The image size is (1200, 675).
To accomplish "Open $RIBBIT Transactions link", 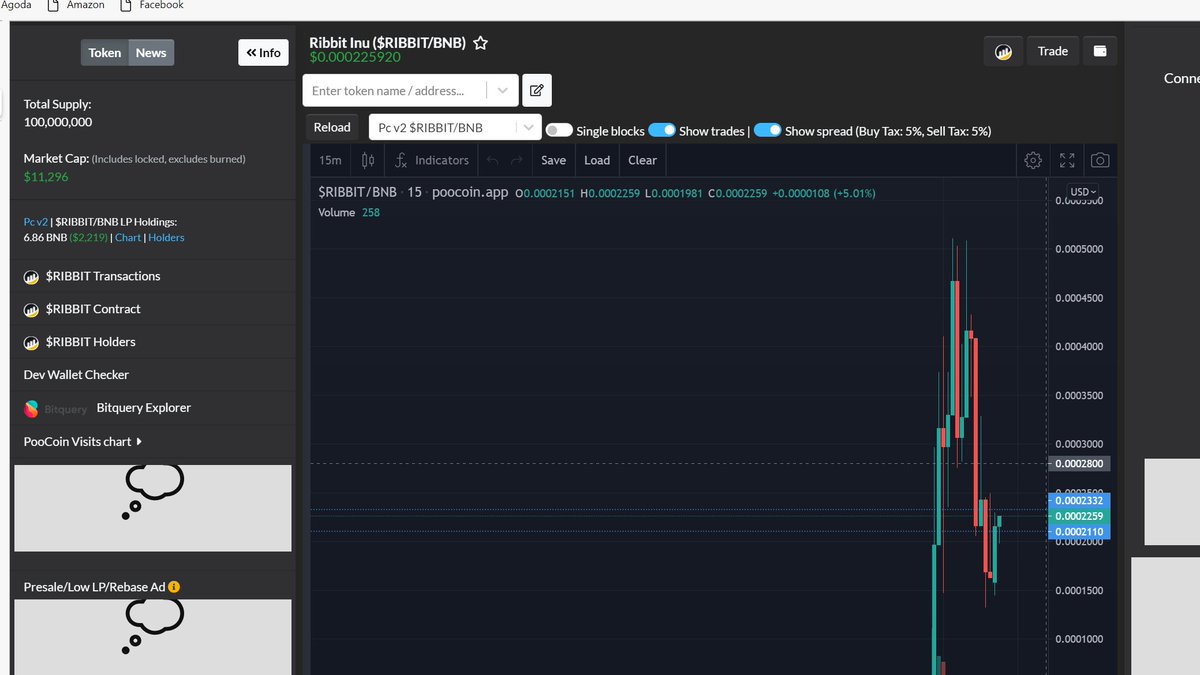I will tap(103, 276).
